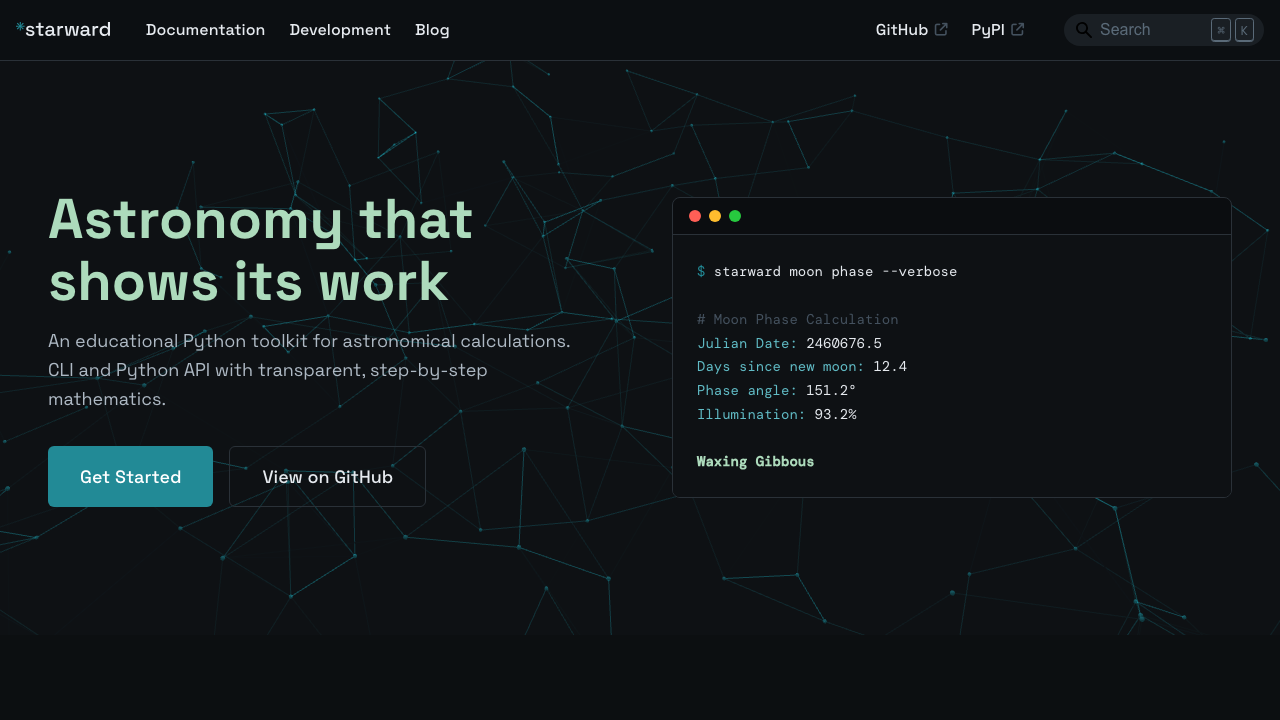Click the ⌘ shortcut key badge
Viewport: 1280px width, 720px height.
[1221, 30]
